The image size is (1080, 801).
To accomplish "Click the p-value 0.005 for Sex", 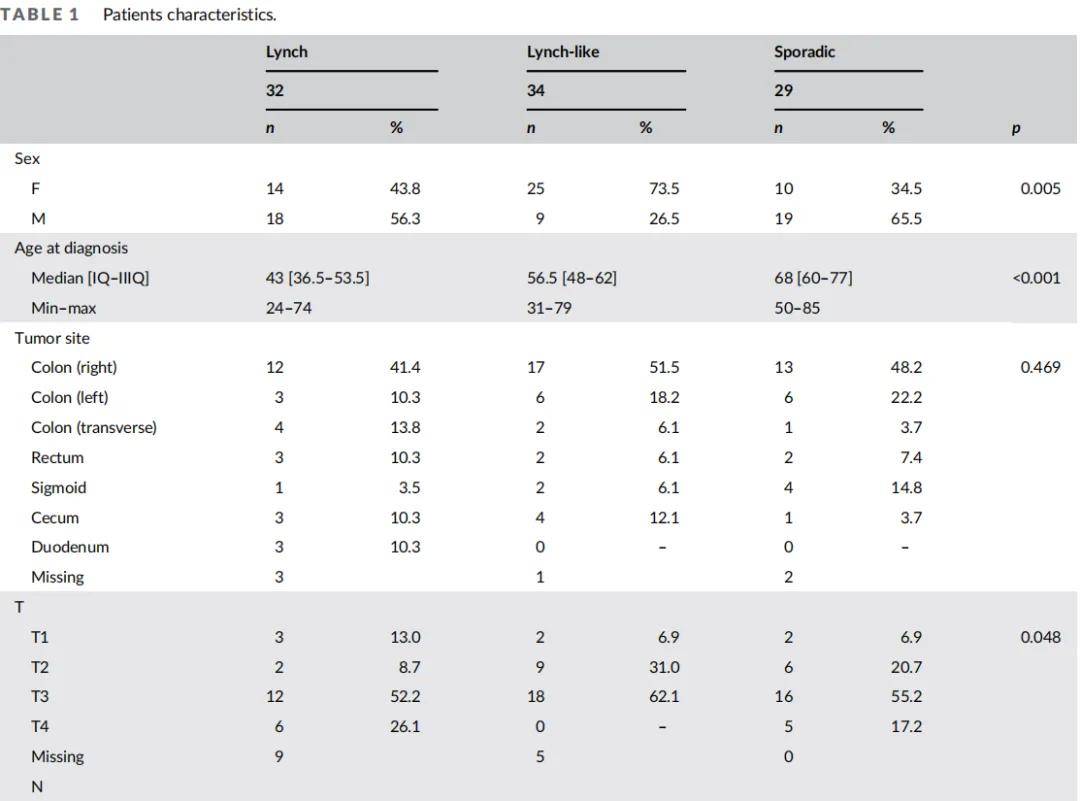I will point(1040,188).
